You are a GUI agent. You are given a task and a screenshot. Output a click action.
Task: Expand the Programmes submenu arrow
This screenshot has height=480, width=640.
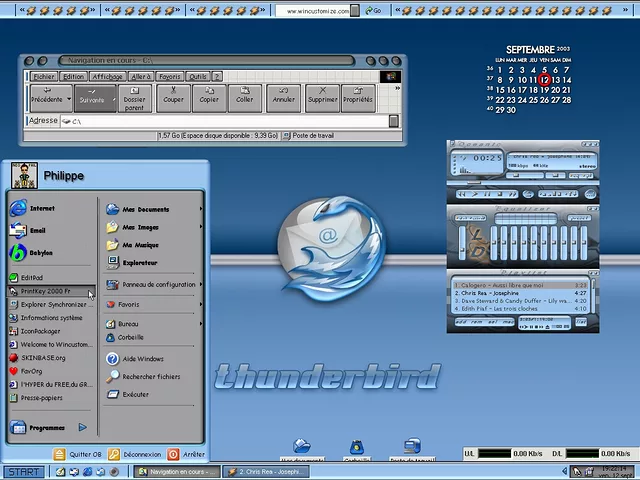click(x=83, y=427)
